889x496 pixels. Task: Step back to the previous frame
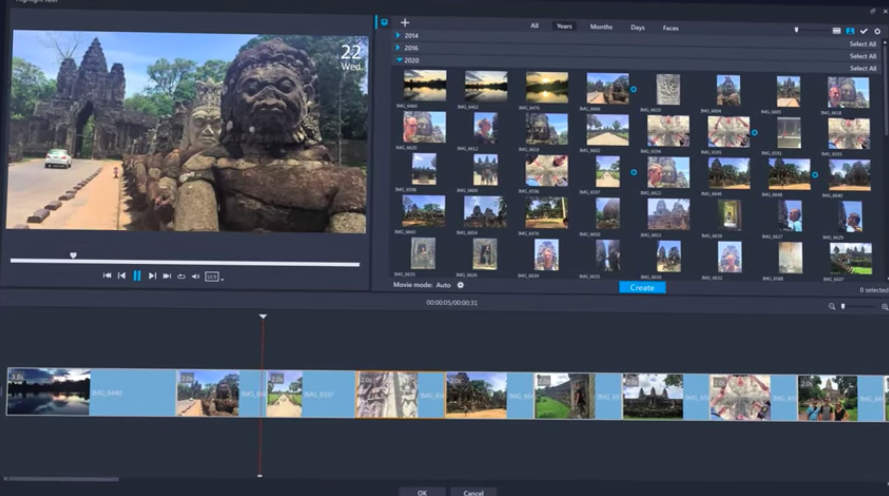pyautogui.click(x=122, y=276)
